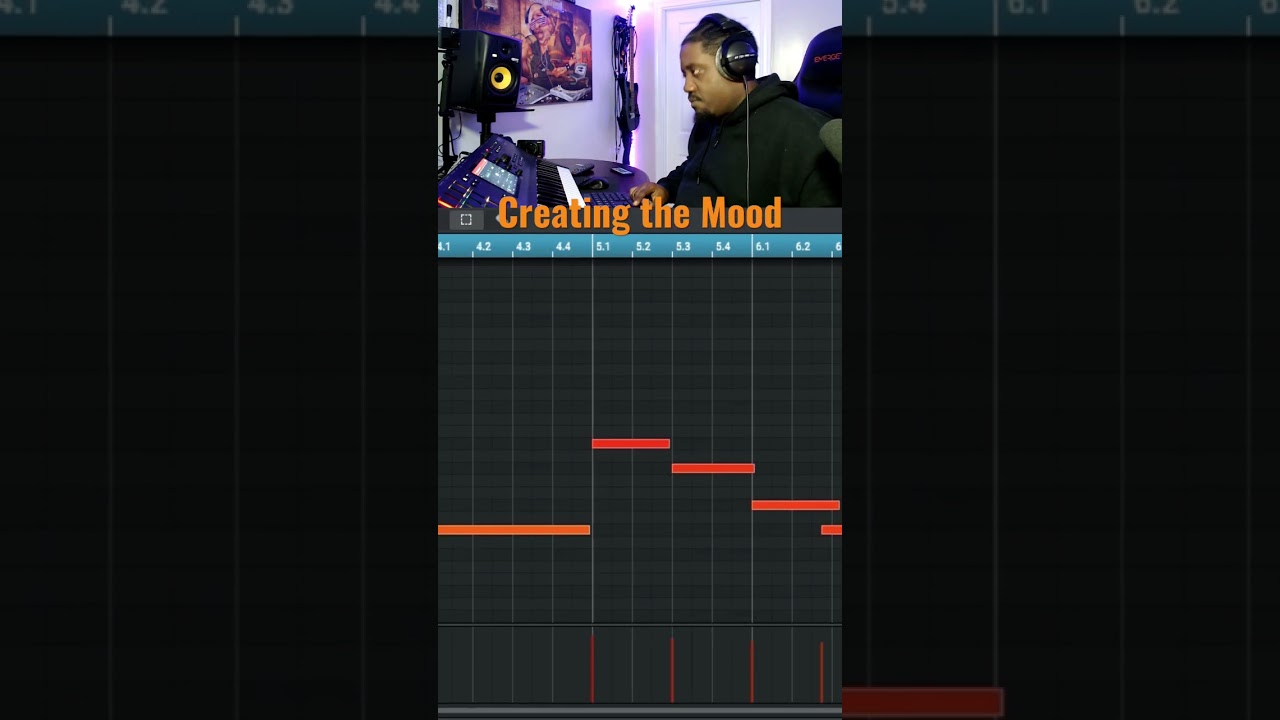Jump to bar 6.1 on the ruler
This screenshot has height=720, width=1280.
point(763,246)
